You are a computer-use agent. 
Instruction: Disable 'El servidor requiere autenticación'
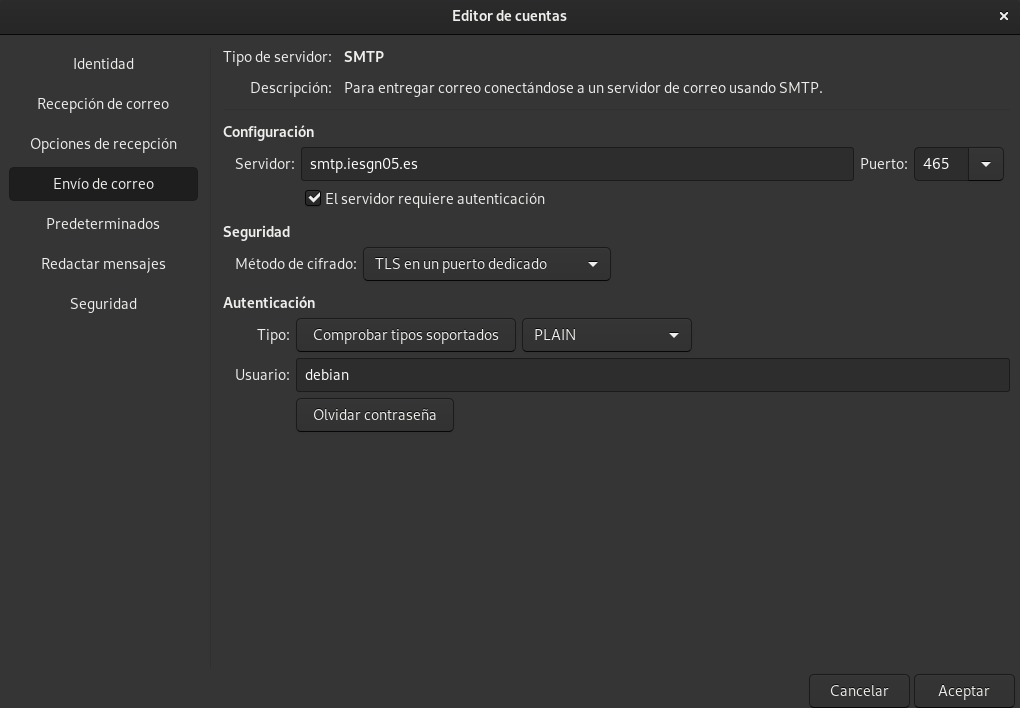[314, 198]
